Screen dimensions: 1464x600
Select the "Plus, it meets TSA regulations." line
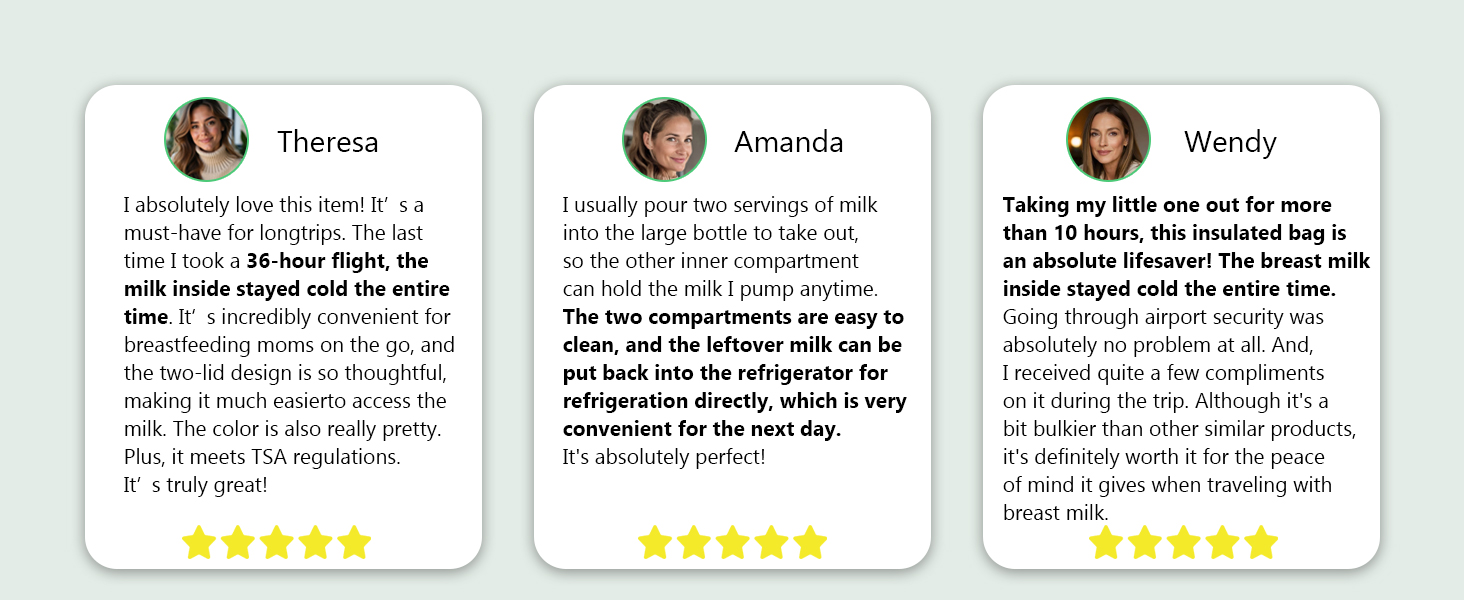pyautogui.click(x=262, y=458)
